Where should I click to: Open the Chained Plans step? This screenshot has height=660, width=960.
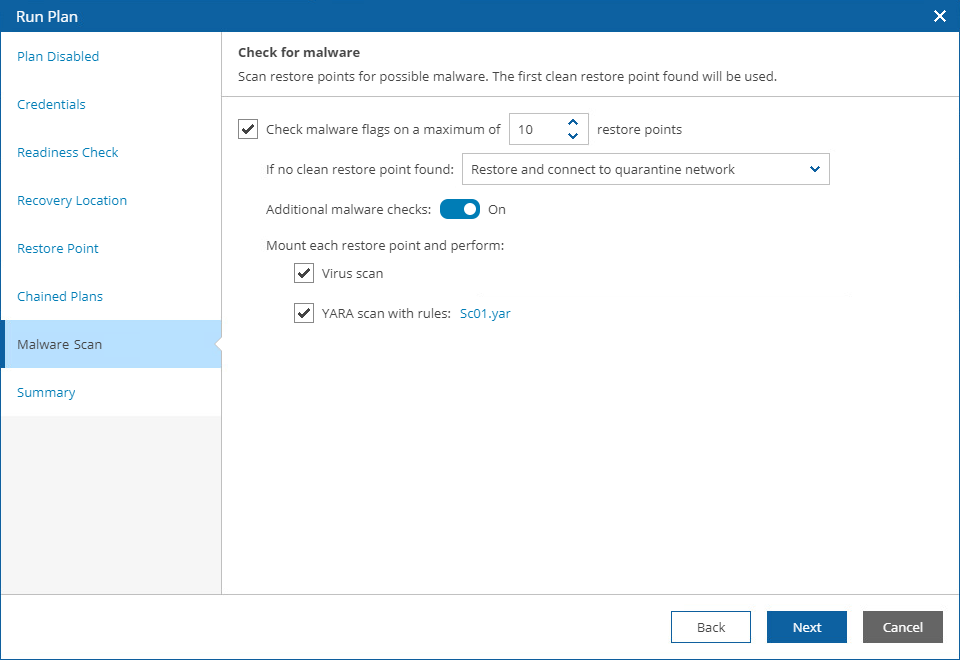pos(60,296)
